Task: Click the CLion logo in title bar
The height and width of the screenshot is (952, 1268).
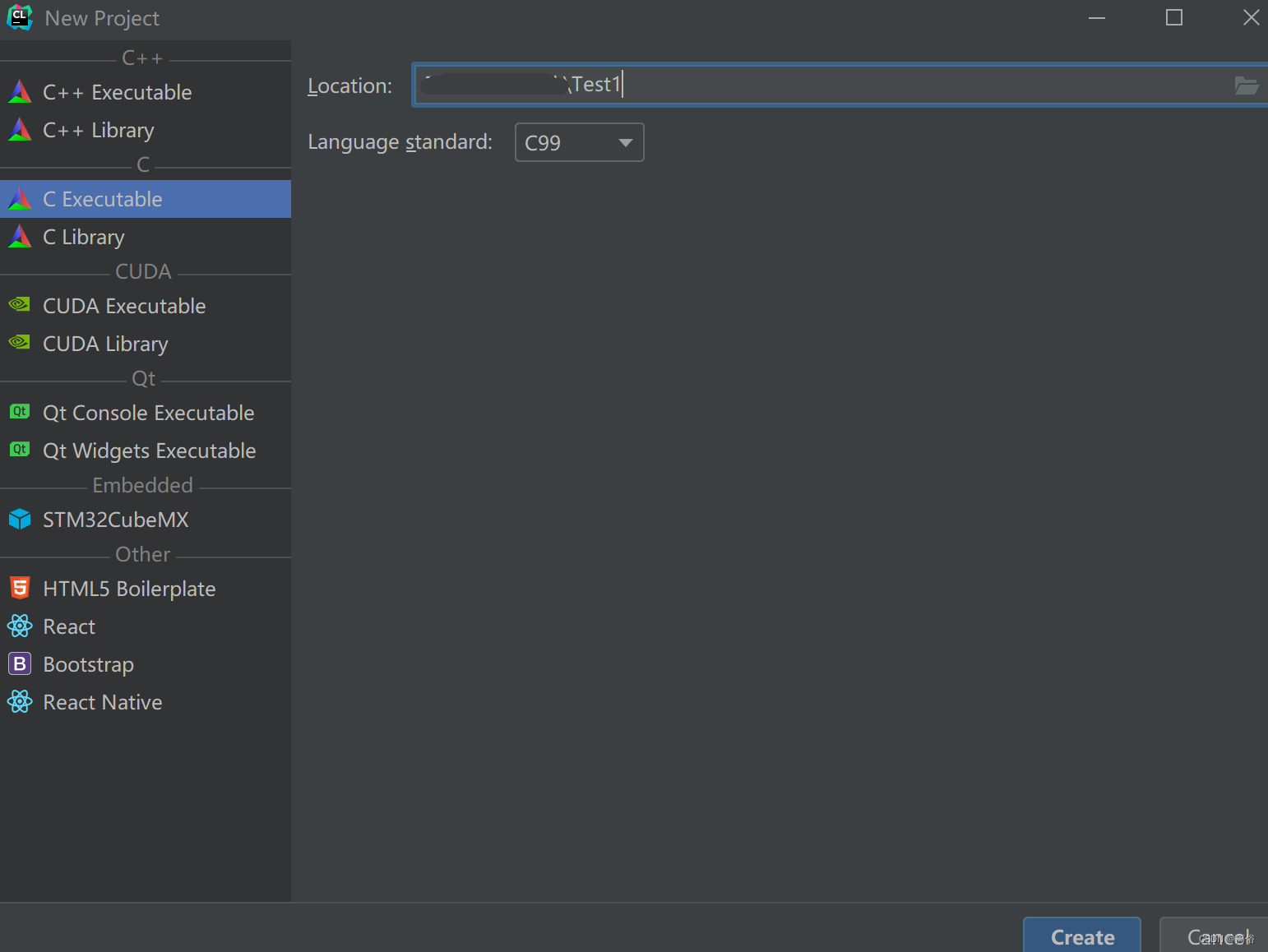Action: [20, 17]
